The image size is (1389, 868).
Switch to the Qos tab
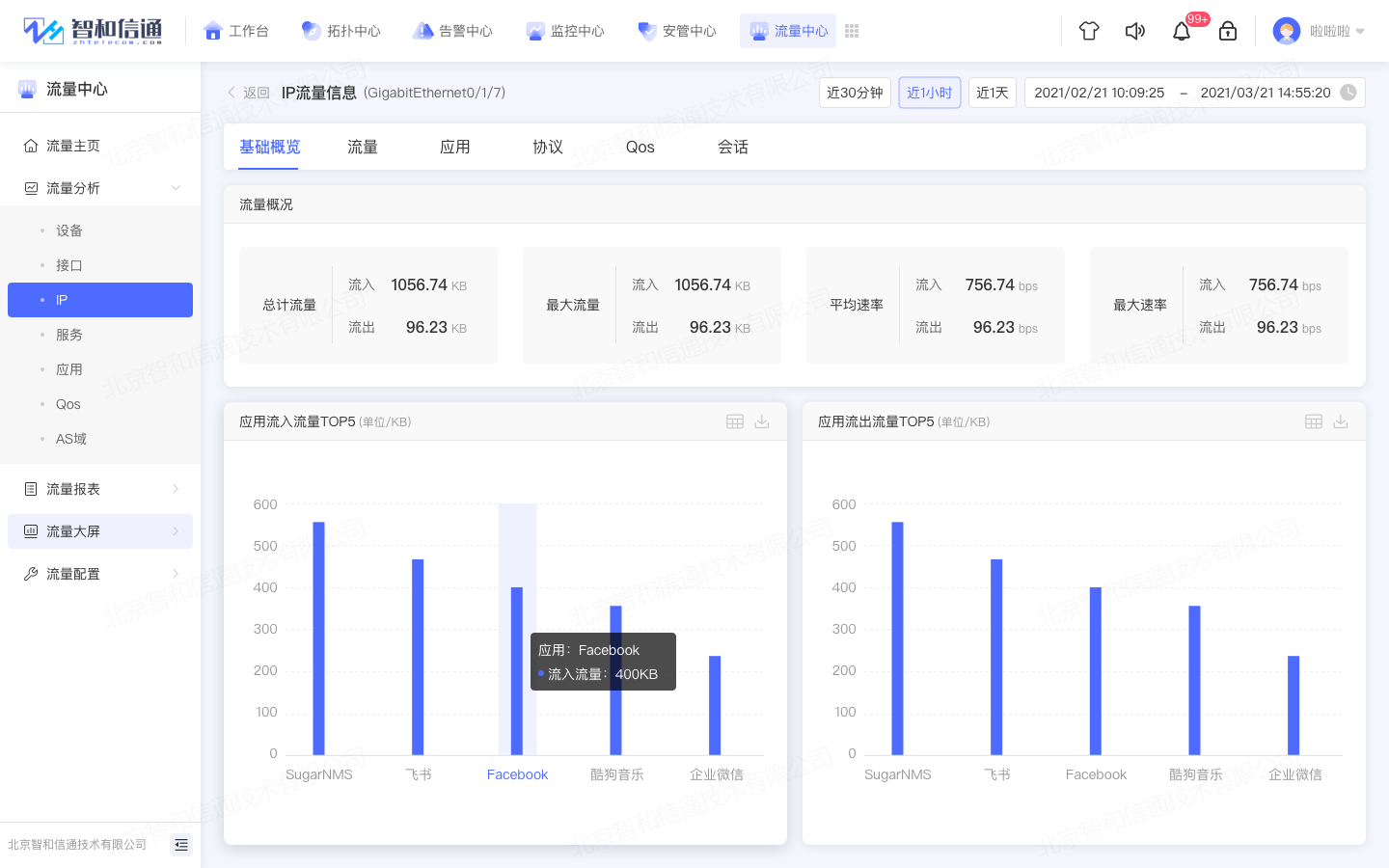[x=640, y=147]
